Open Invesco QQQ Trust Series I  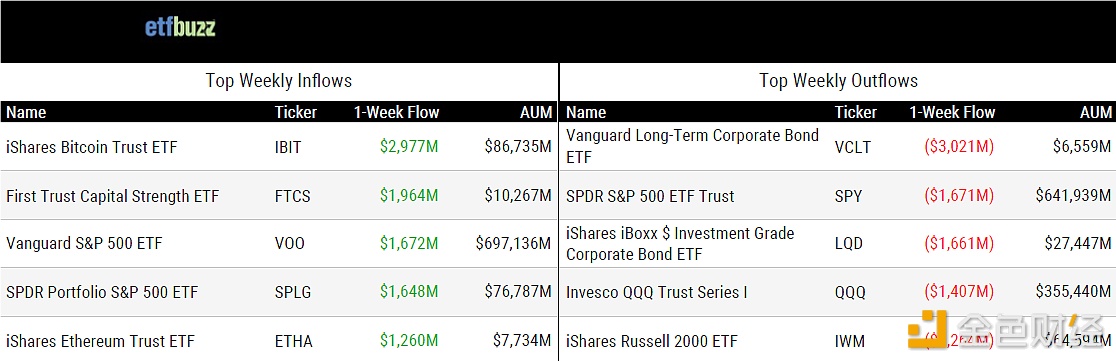coord(656,292)
